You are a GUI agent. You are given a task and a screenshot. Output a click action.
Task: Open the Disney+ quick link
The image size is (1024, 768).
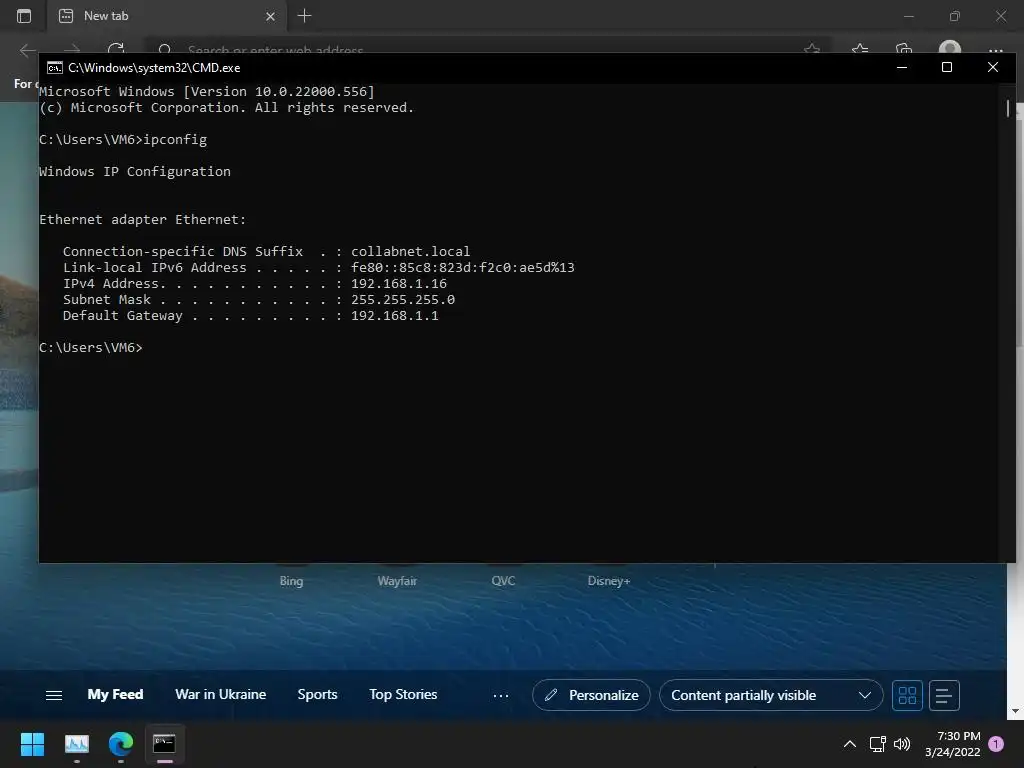609,581
